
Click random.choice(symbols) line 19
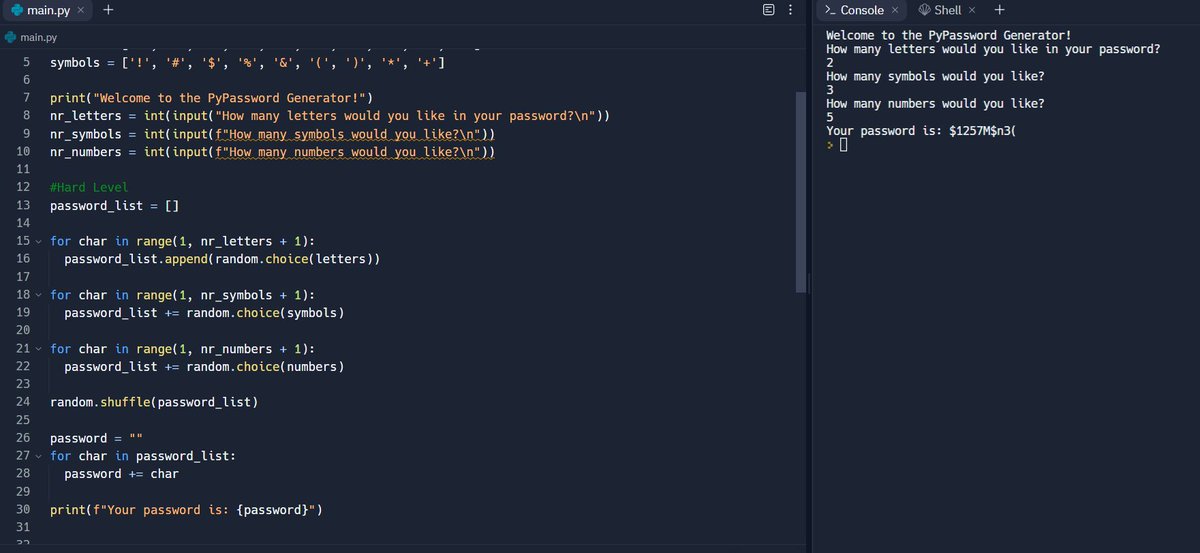pyautogui.click(x=205, y=313)
